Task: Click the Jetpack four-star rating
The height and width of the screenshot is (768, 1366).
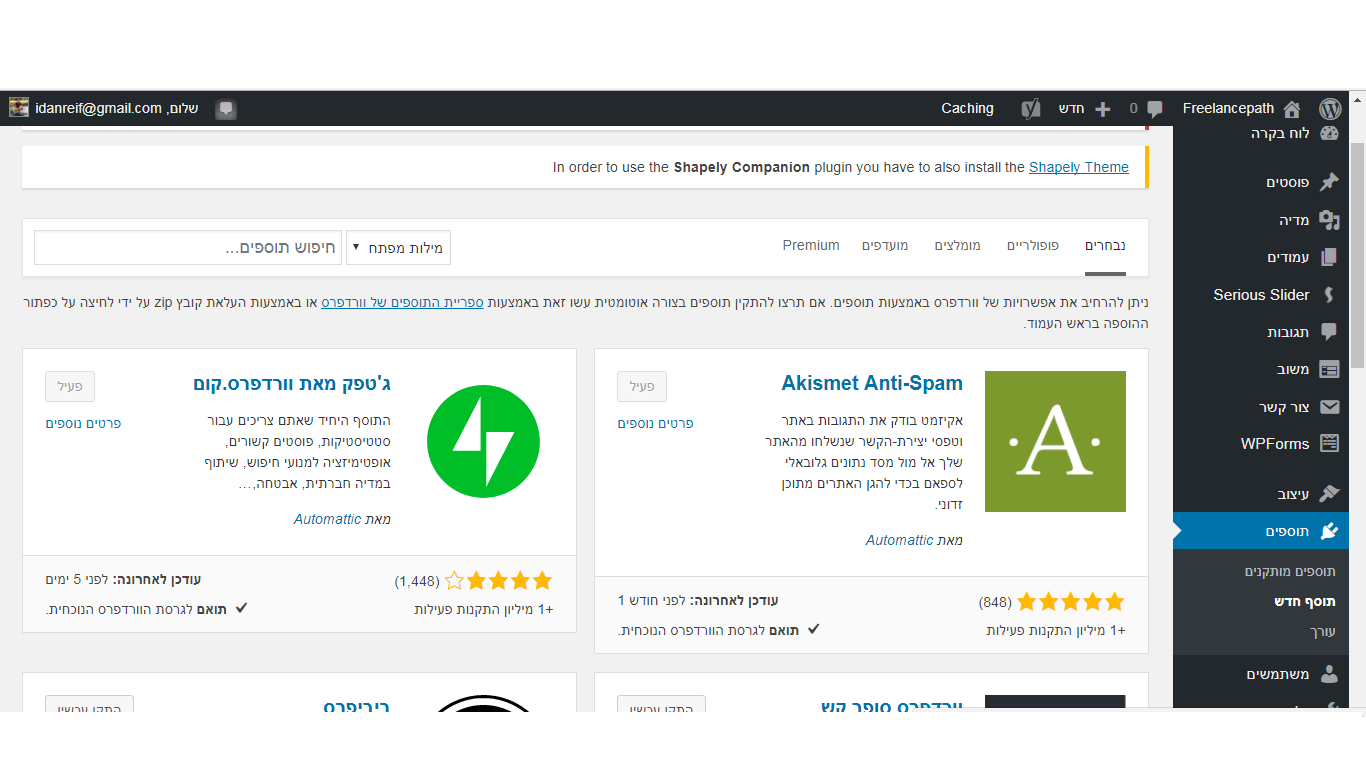Action: [x=498, y=581]
